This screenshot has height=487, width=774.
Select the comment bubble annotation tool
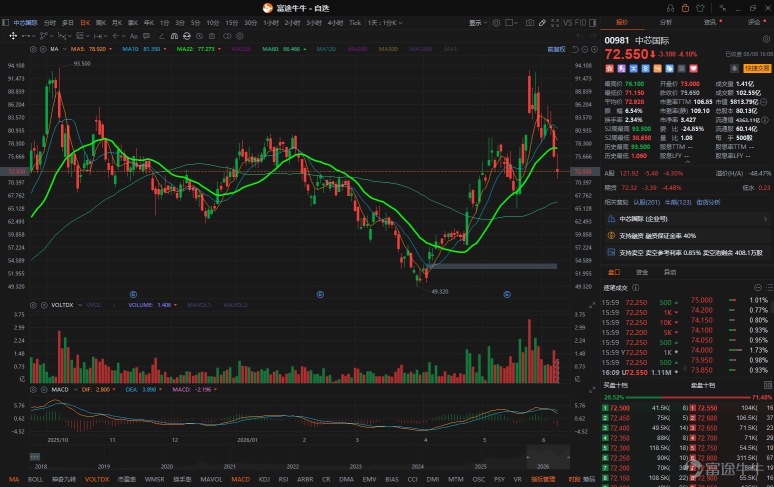(x=147, y=36)
